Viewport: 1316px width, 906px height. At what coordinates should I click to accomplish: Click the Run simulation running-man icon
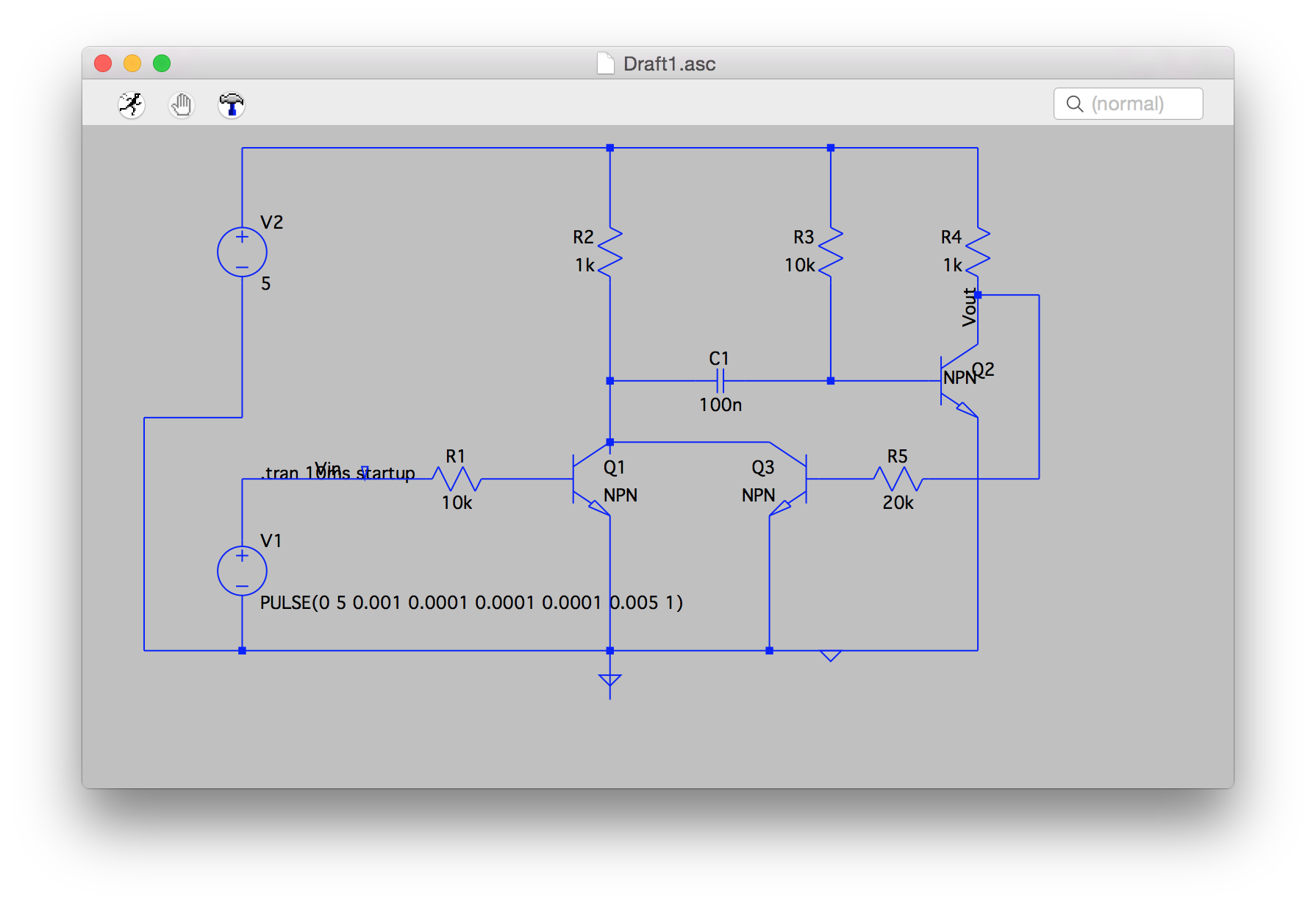pos(132,104)
